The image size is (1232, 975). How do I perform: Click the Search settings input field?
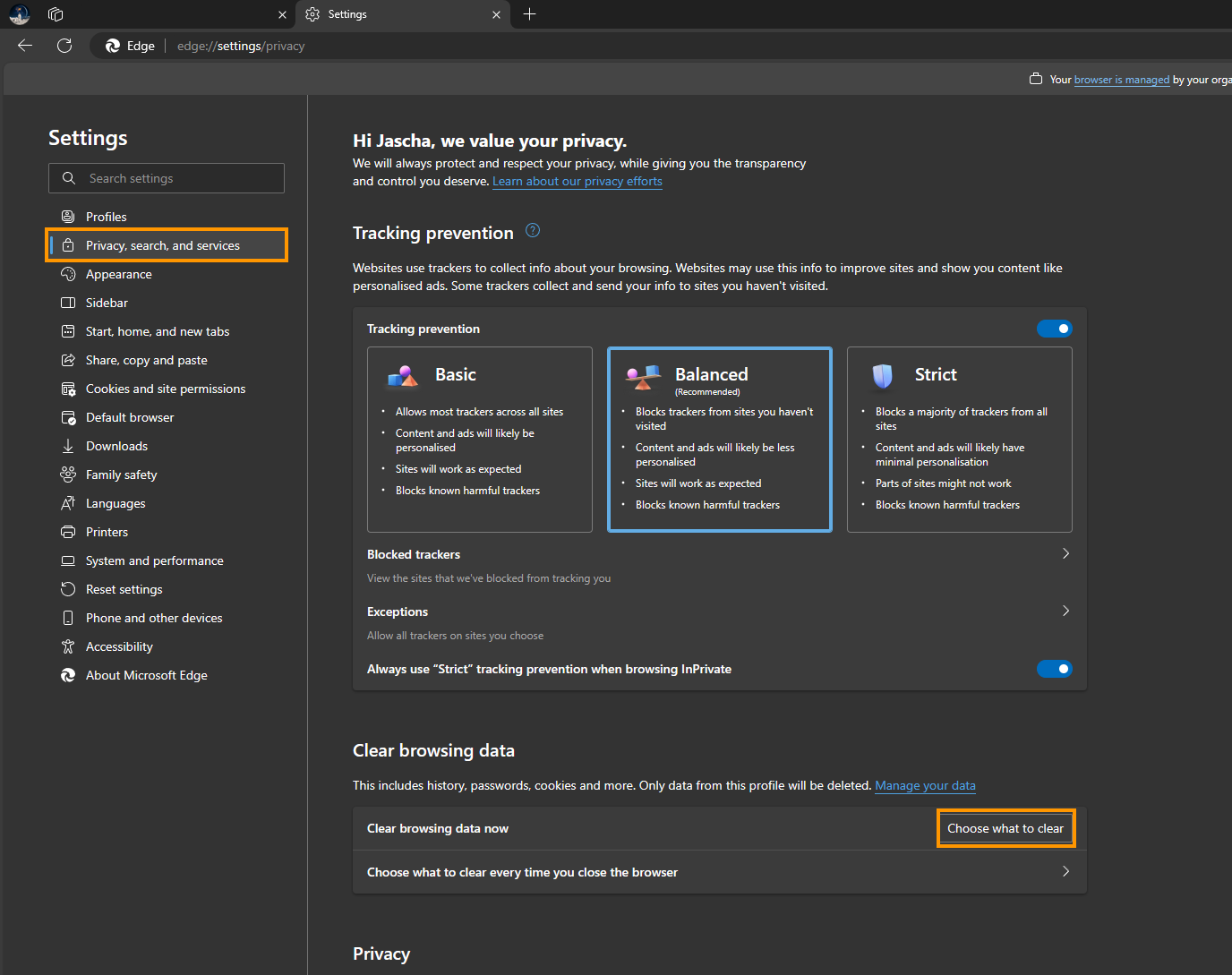(167, 178)
